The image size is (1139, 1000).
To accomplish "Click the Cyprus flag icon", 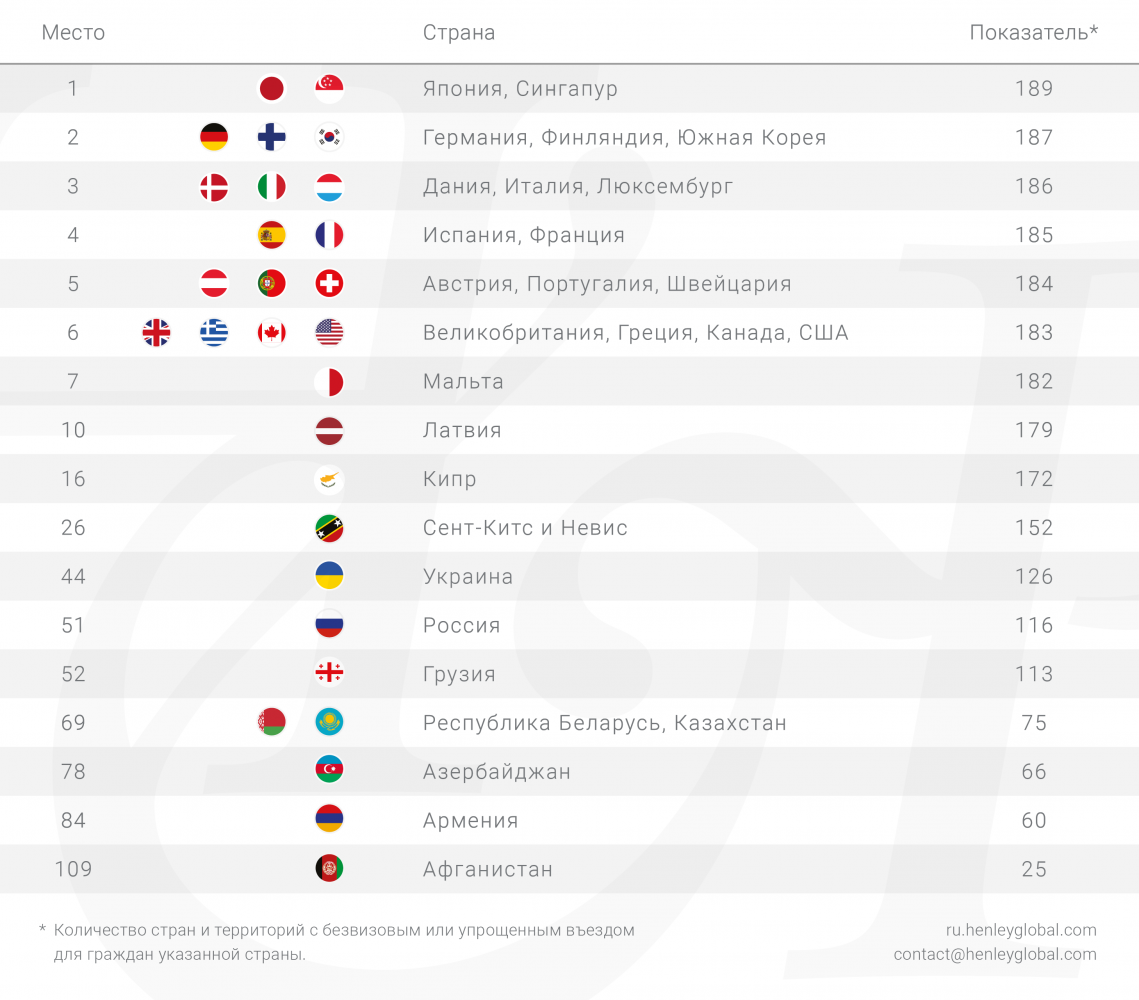I will pos(329,479).
